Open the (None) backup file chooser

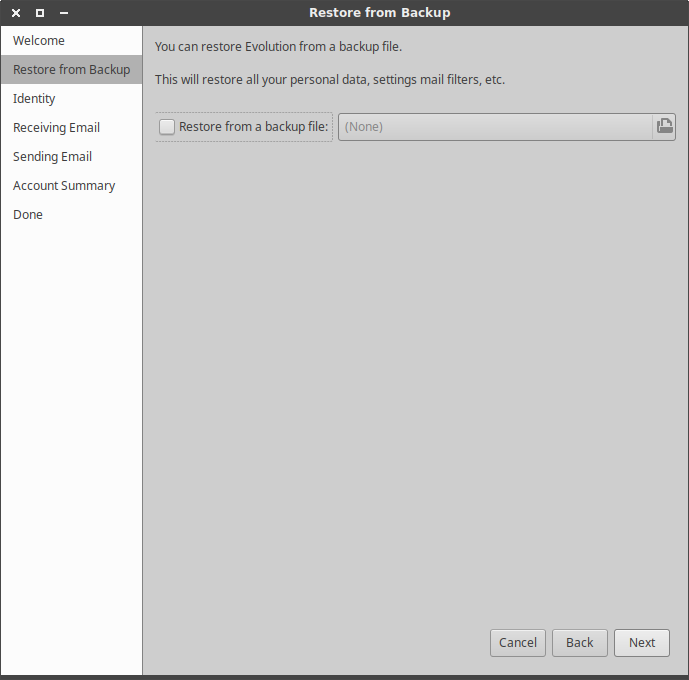495,127
